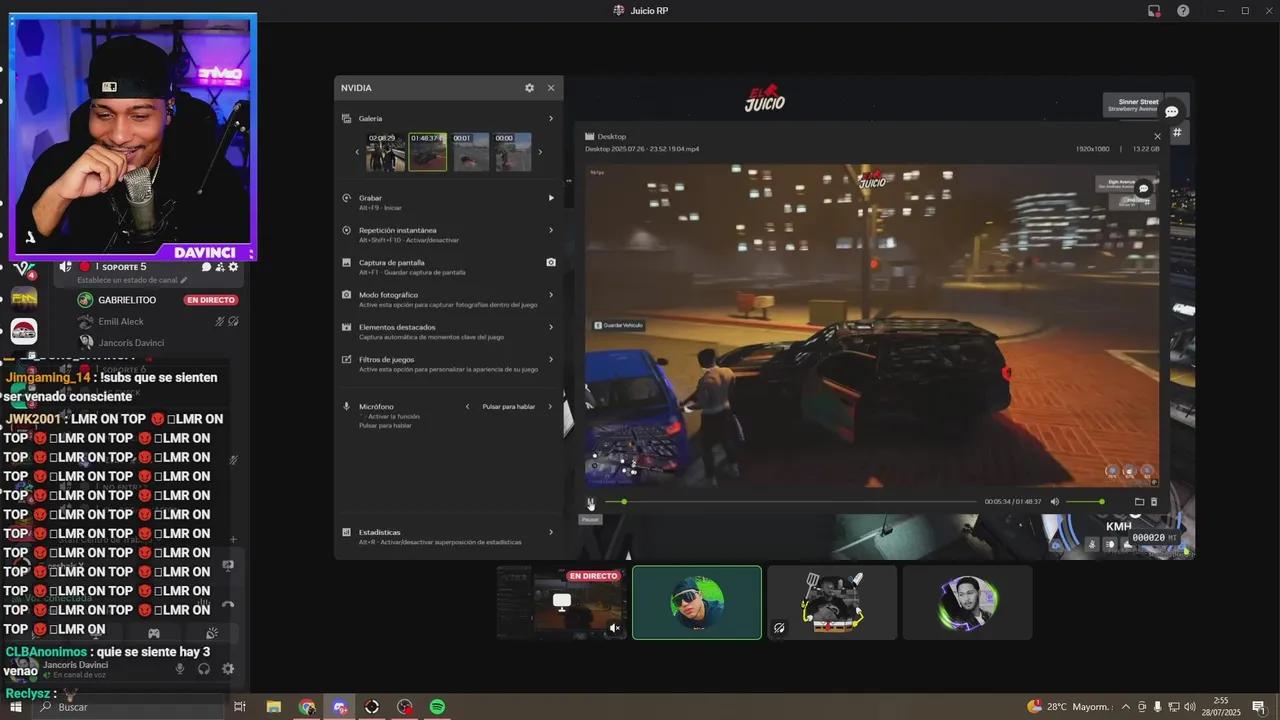Screen dimensions: 1280x720
Task: Click the Grabar menu entry
Action: (449, 202)
